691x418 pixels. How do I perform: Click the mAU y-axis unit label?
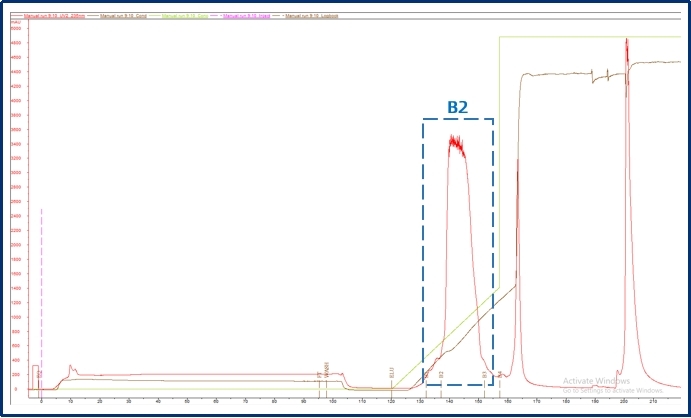pyautogui.click(x=16, y=21)
